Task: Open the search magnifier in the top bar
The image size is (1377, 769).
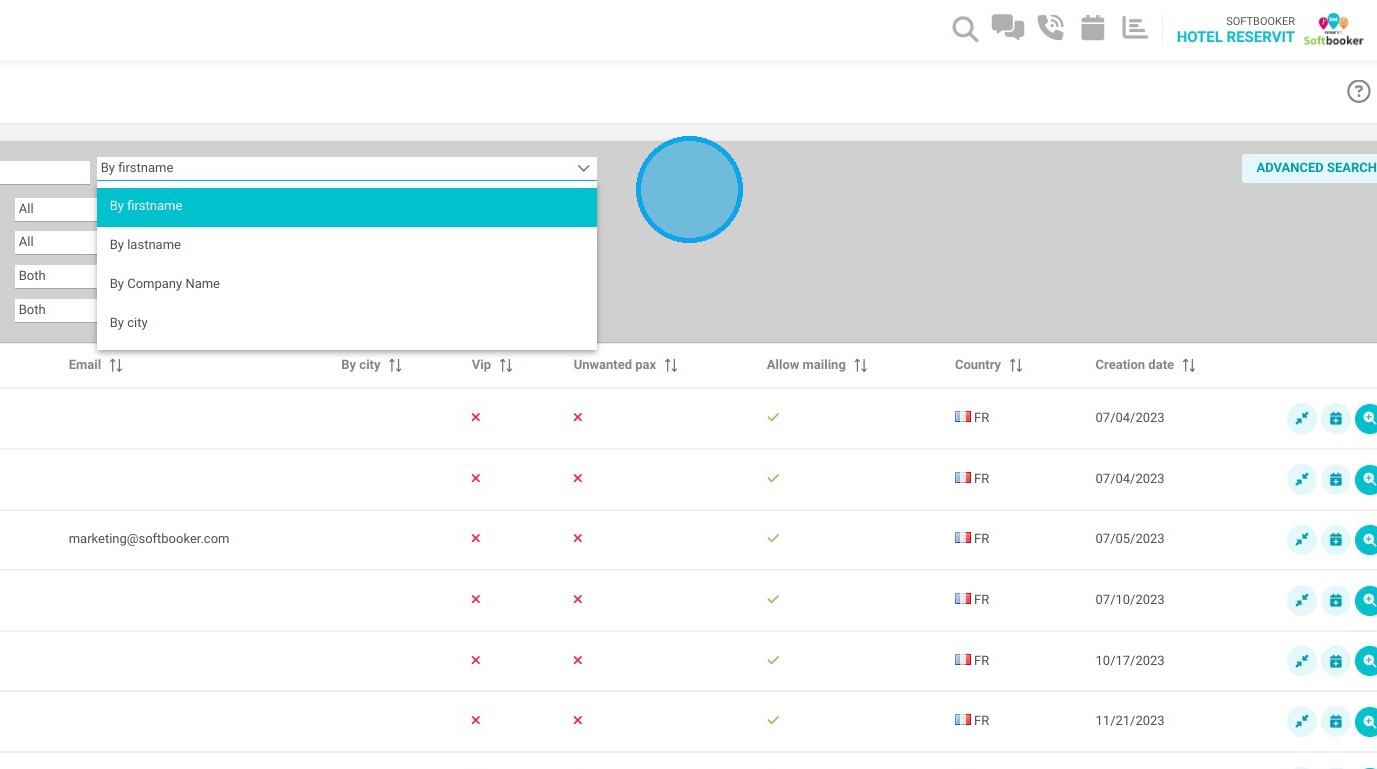Action: [965, 29]
